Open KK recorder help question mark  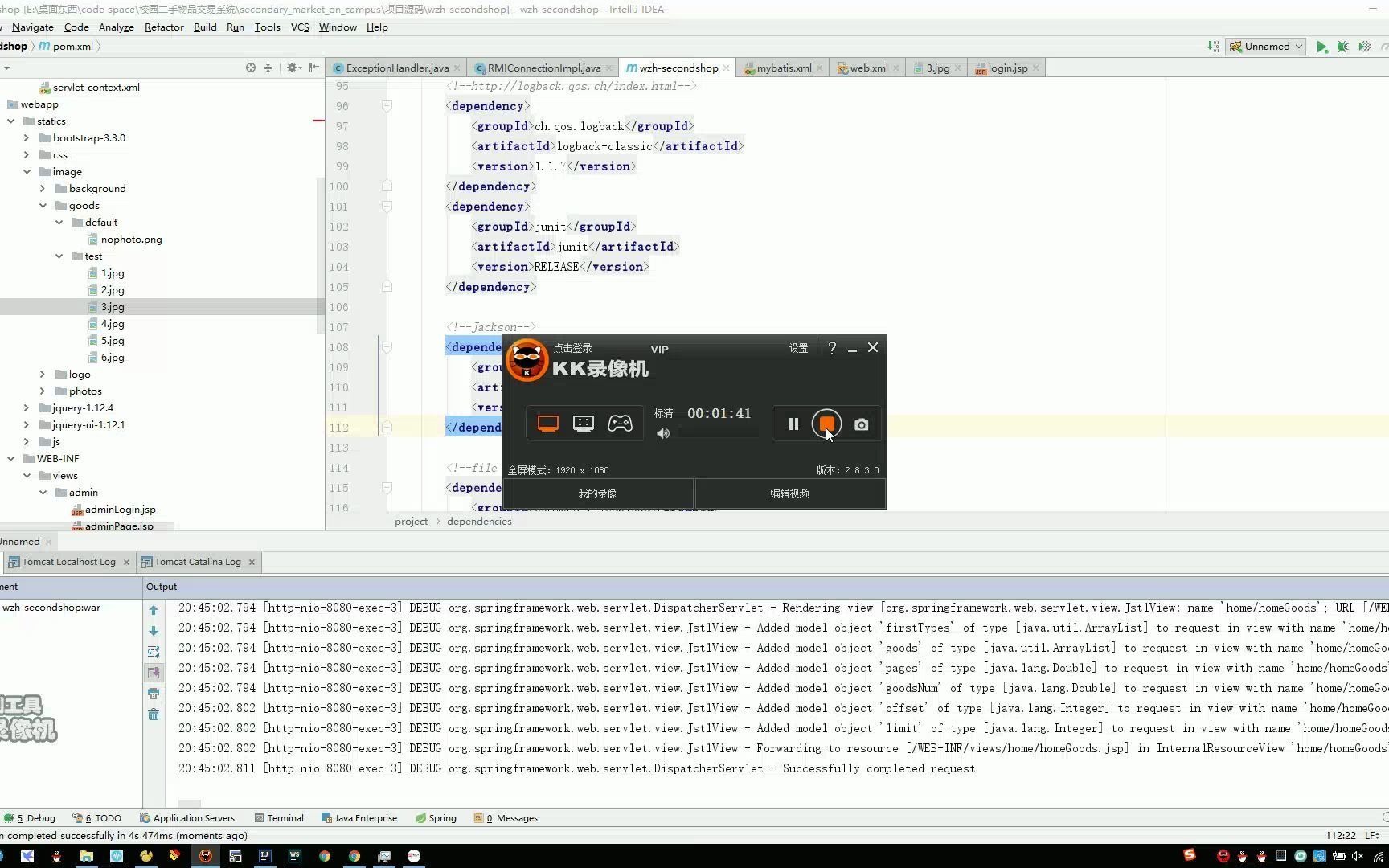pos(832,348)
